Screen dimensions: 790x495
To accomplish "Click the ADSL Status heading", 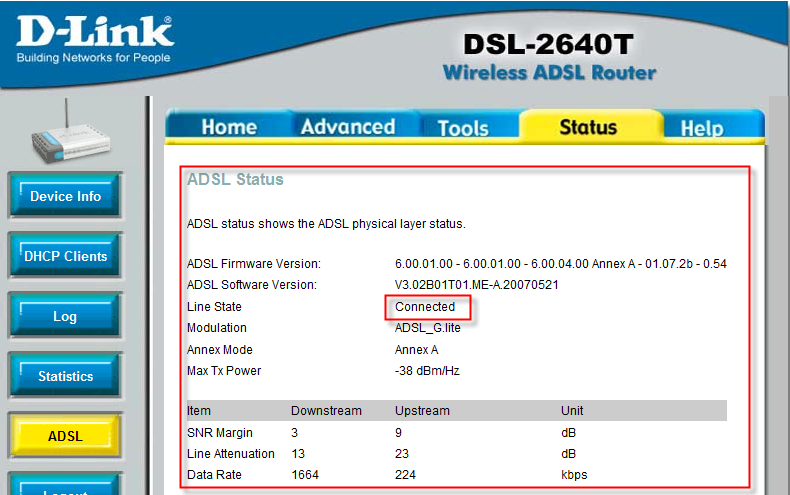I will click(235, 179).
